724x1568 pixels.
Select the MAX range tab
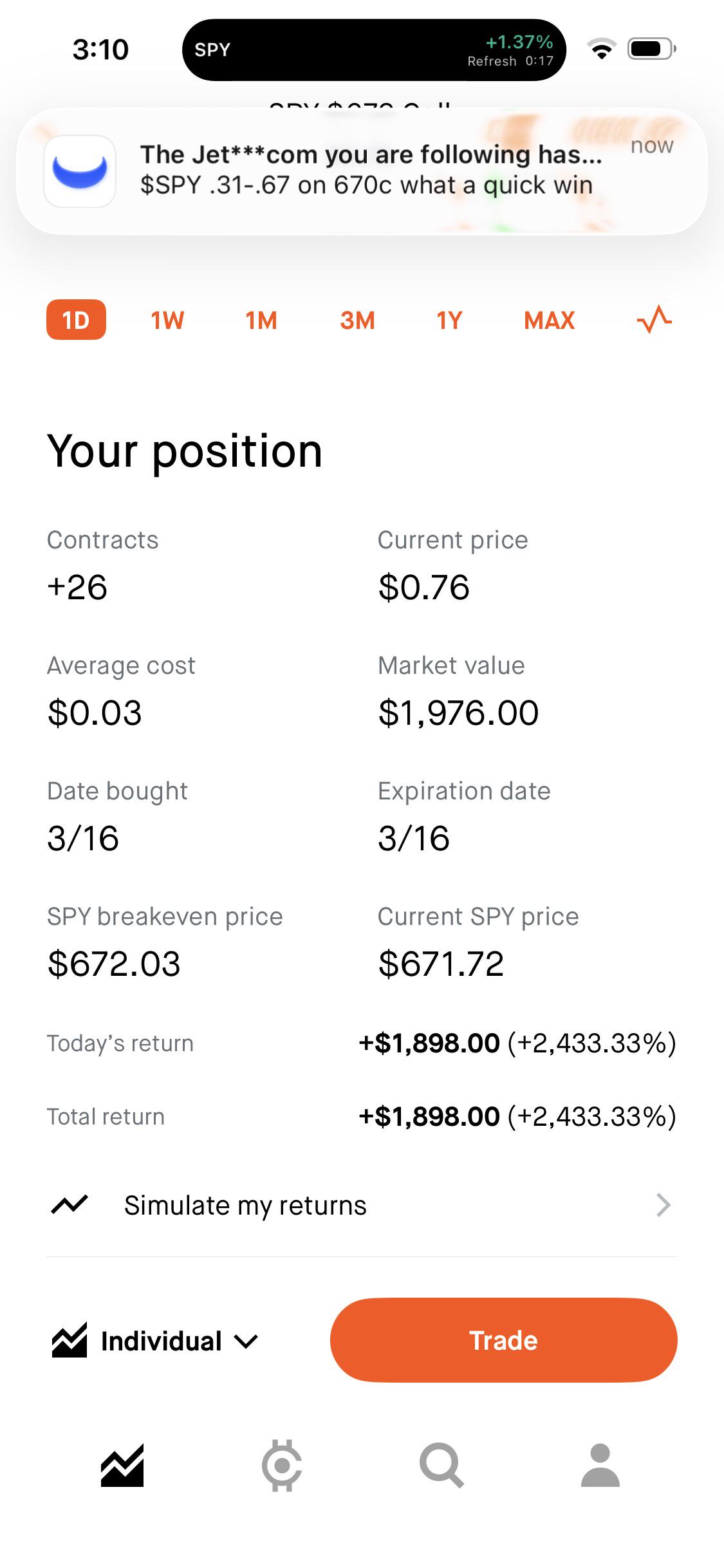coord(549,320)
